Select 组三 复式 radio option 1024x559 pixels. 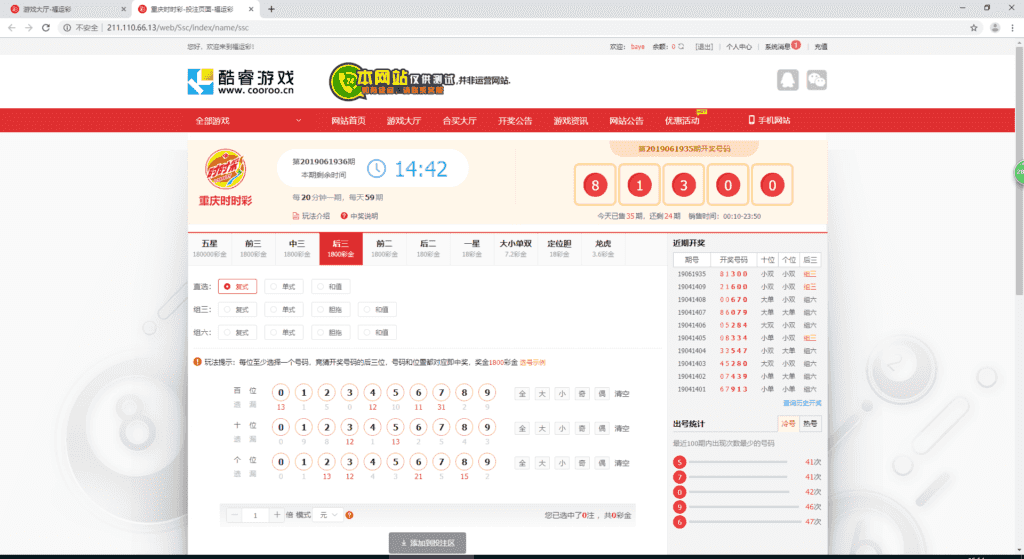coord(237,310)
